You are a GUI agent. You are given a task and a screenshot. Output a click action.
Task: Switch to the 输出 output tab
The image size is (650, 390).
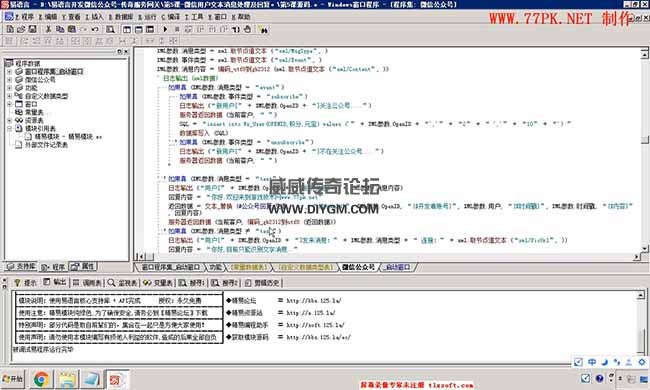click(55, 283)
